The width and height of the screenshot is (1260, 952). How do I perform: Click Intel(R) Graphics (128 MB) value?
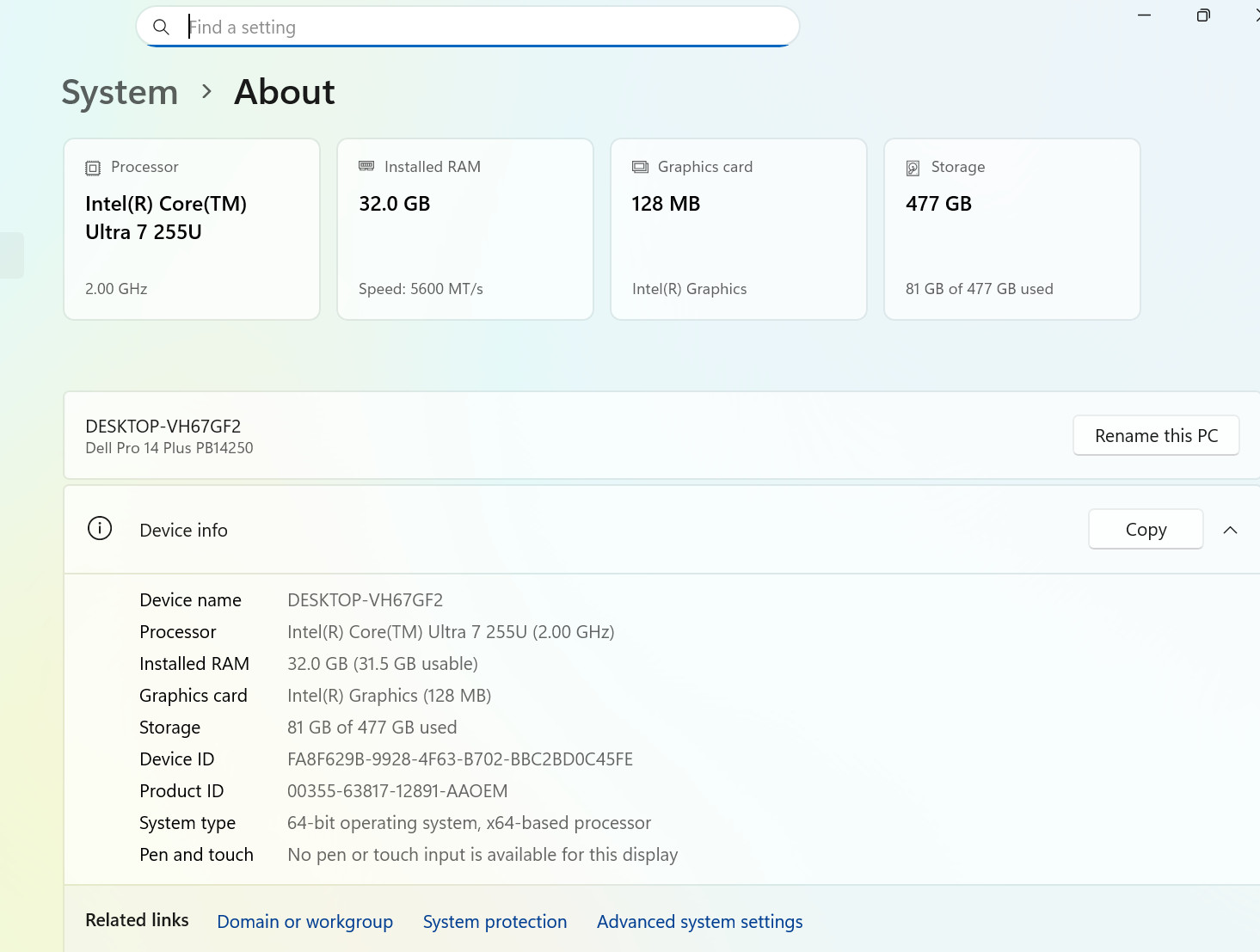(x=389, y=696)
